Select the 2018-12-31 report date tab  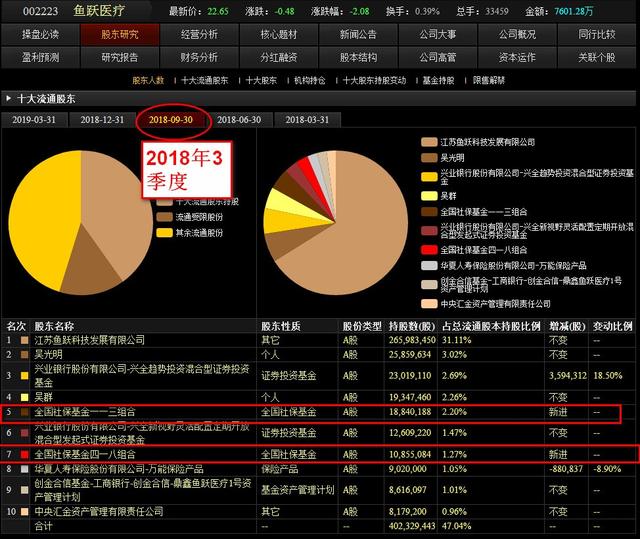point(102,120)
